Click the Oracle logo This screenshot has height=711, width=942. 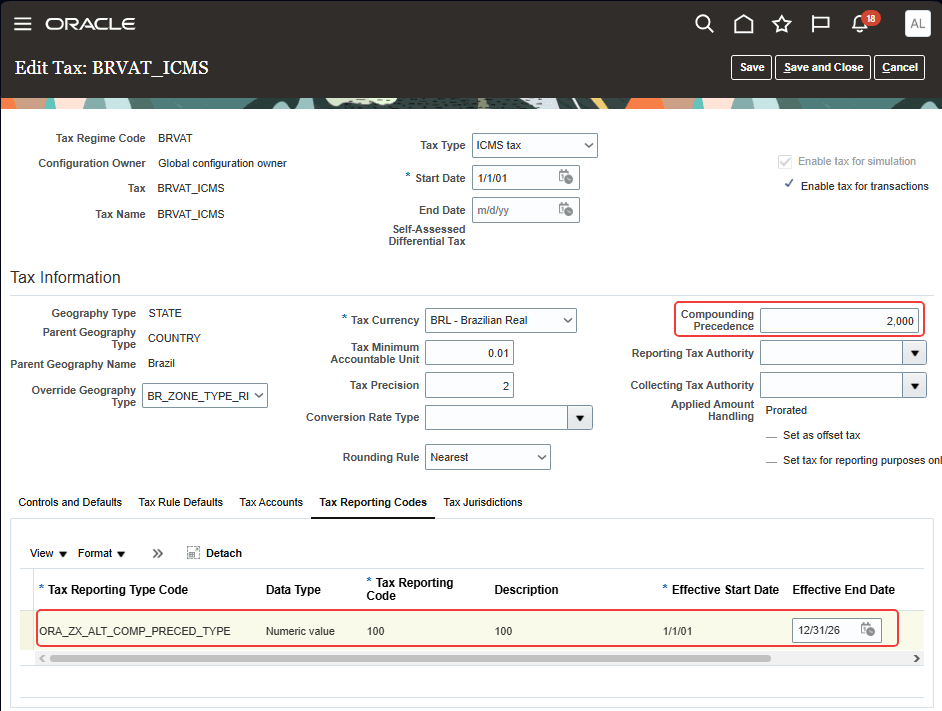pyautogui.click(x=90, y=24)
